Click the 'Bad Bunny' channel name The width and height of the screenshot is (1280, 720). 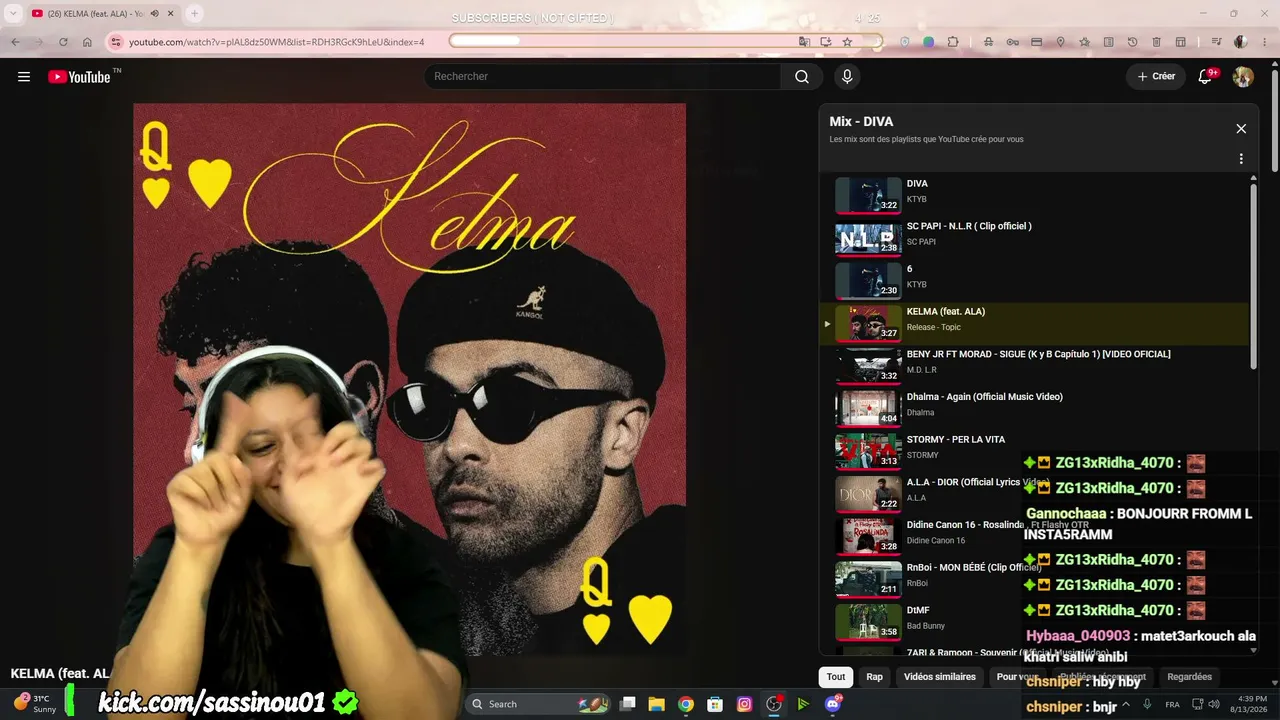[x=926, y=627]
